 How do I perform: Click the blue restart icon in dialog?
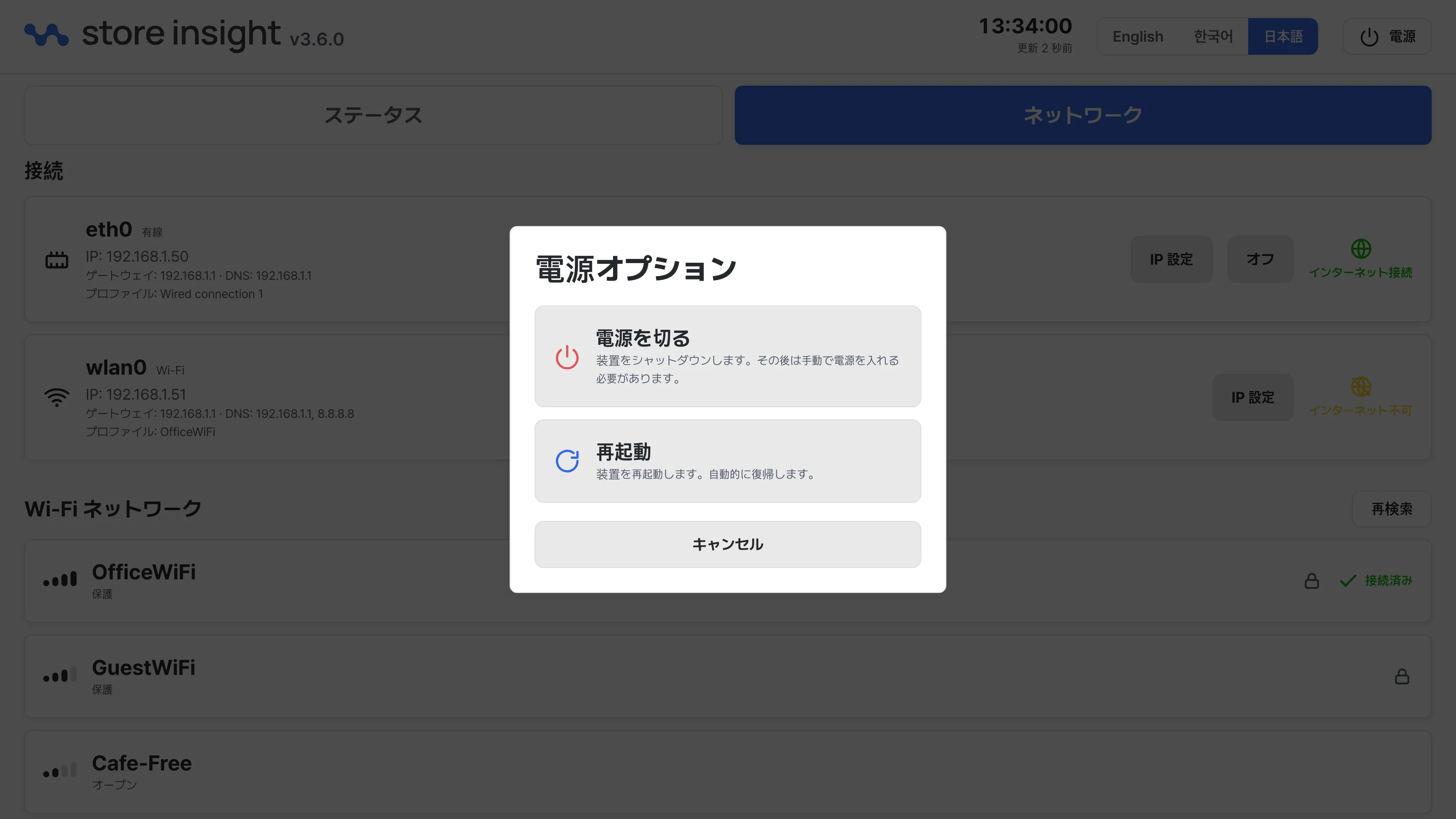567,461
